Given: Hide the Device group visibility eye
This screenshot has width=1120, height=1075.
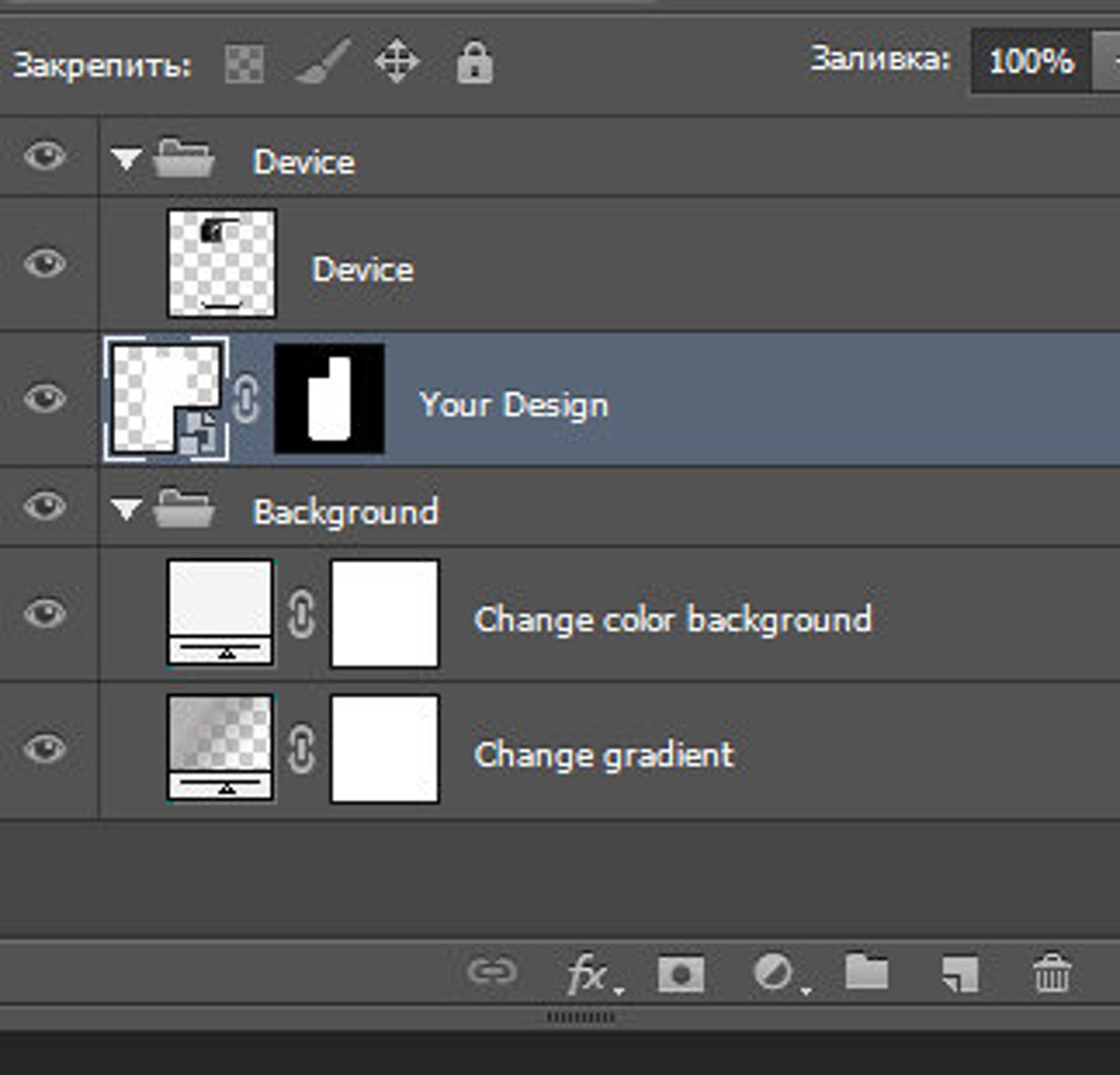Looking at the screenshot, I should pos(45,155).
